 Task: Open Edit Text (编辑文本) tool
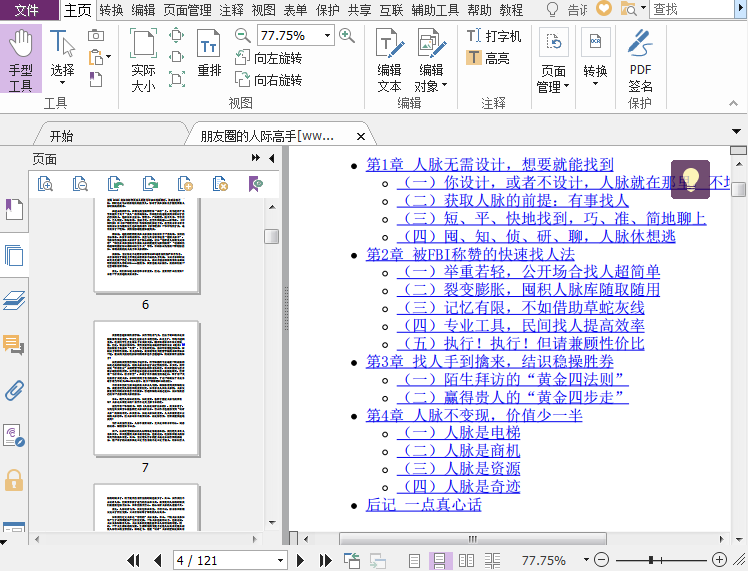click(390, 60)
